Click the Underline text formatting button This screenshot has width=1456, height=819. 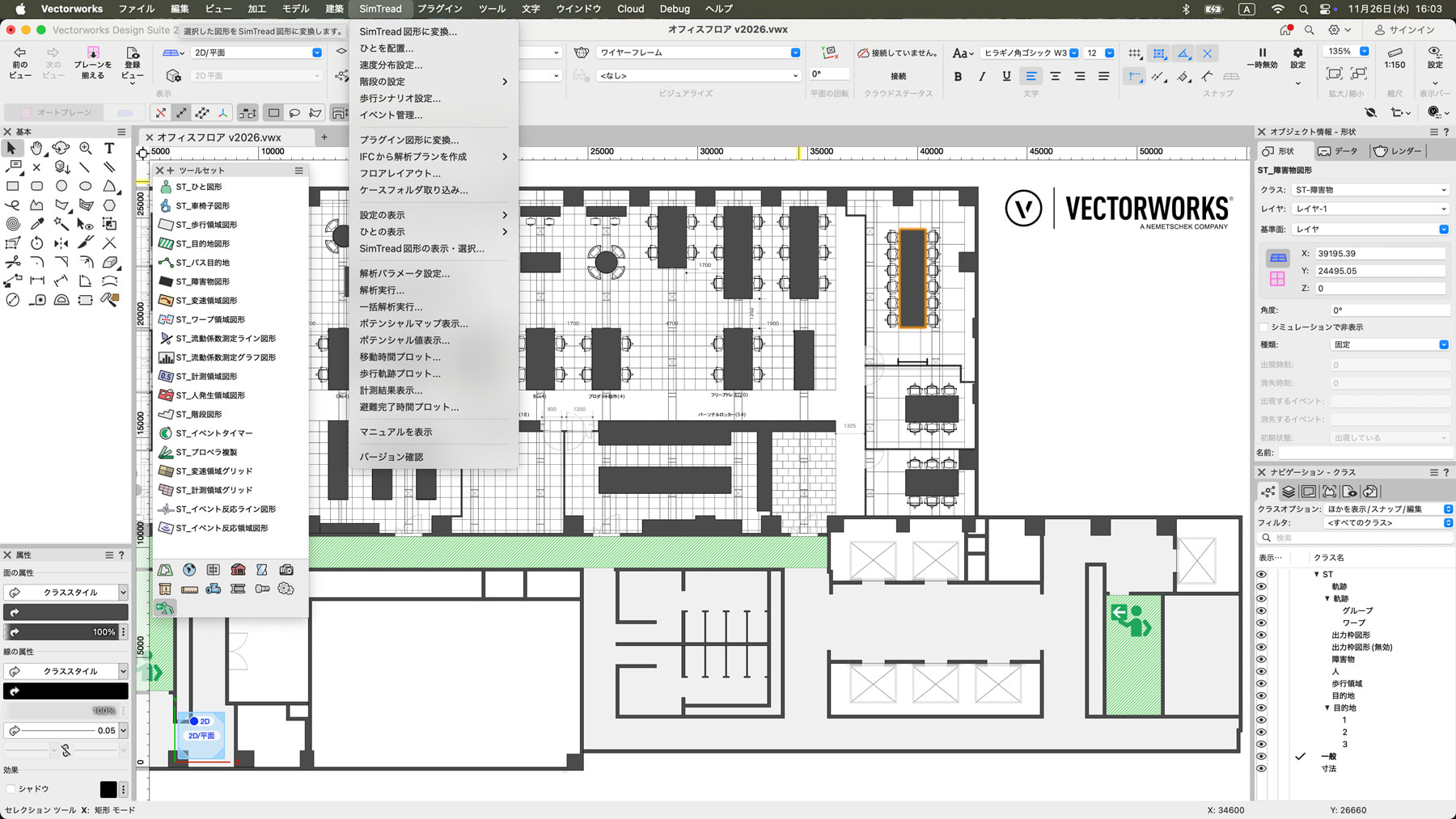pos(1006,76)
